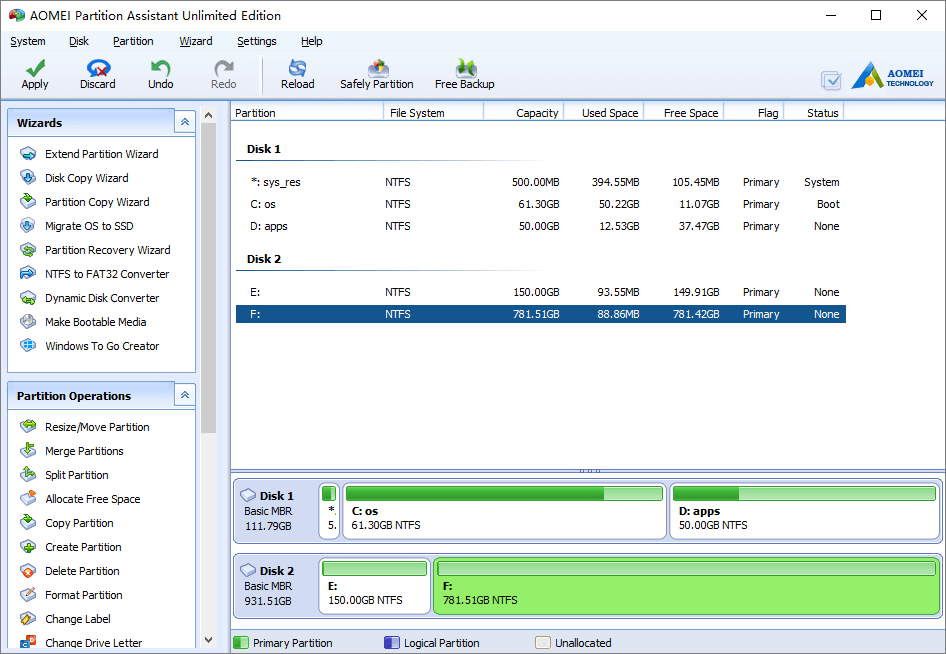946x654 pixels.
Task: Choose Split Partition in the operations panel
Action: click(x=77, y=475)
